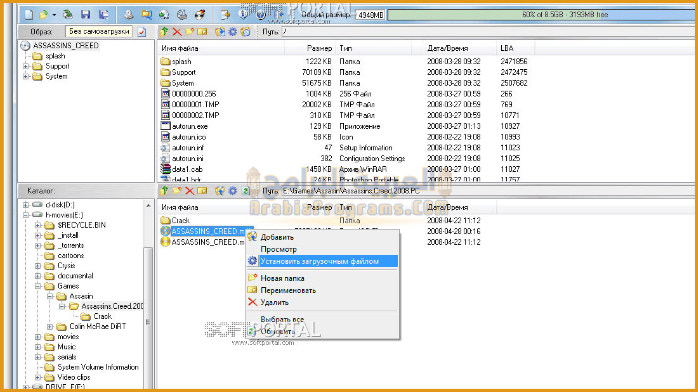Click the Add files toolbar icon
Image resolution: width=698 pixels, height=392 pixels.
[x=225, y=15]
